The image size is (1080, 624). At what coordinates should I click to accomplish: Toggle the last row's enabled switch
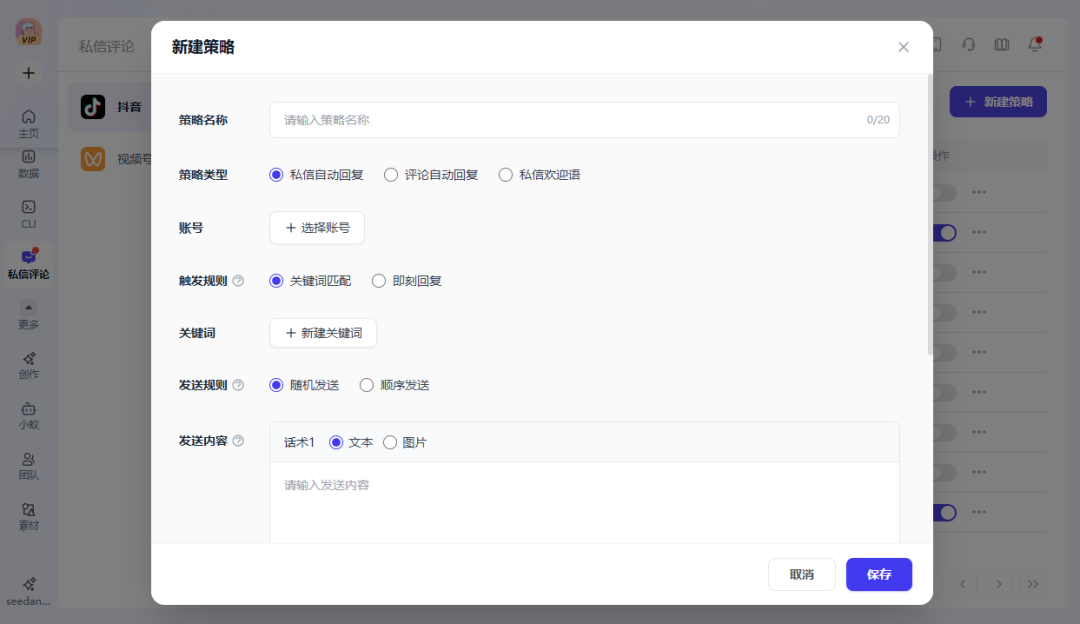[x=945, y=512]
